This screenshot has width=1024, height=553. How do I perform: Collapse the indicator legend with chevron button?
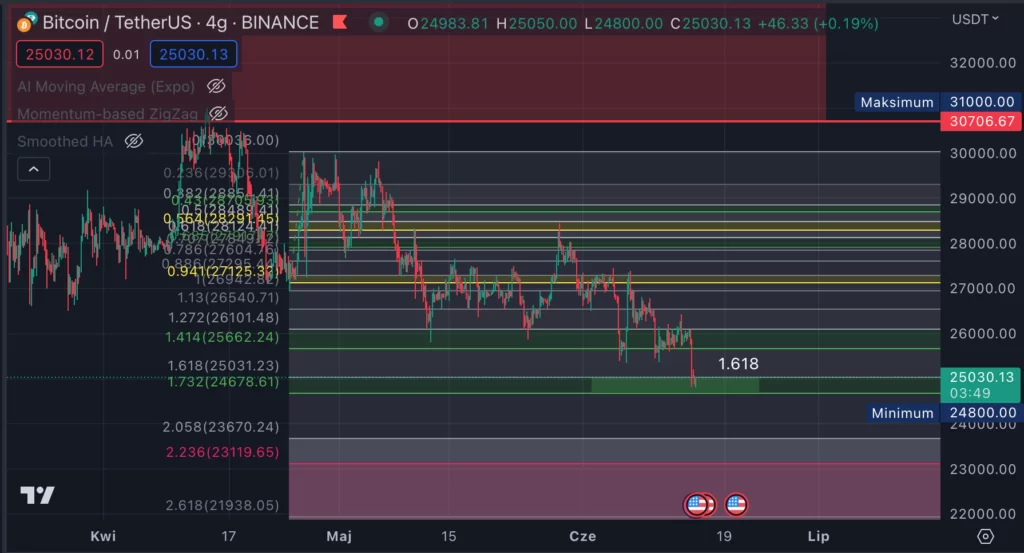tap(34, 169)
